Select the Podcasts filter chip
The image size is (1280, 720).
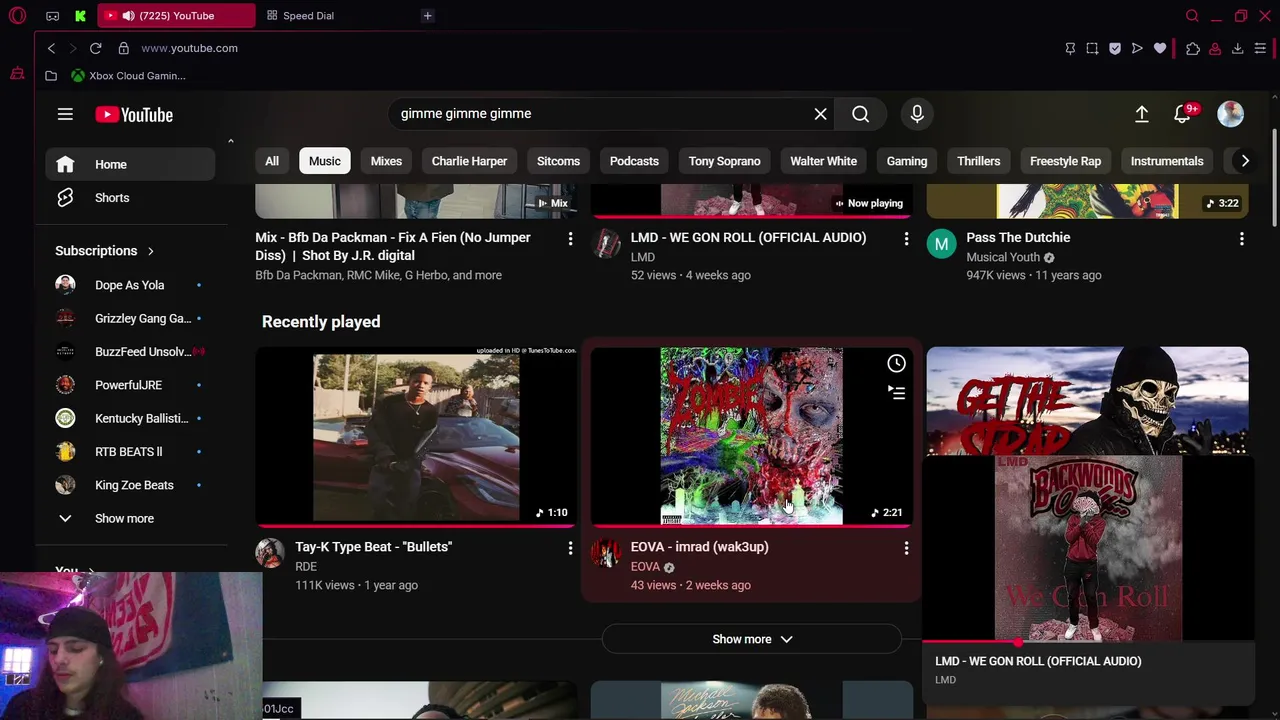point(634,161)
